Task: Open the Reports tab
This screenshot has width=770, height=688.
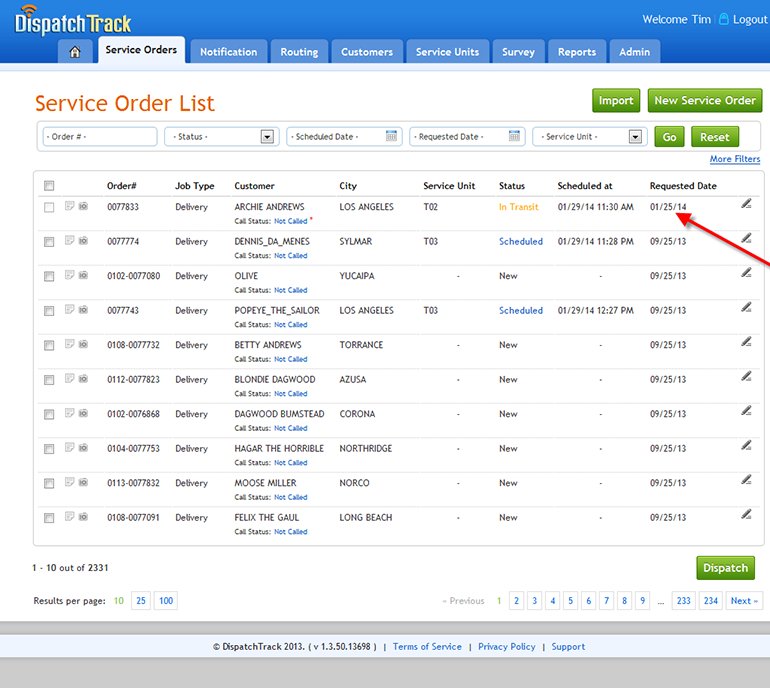Action: coord(576,52)
